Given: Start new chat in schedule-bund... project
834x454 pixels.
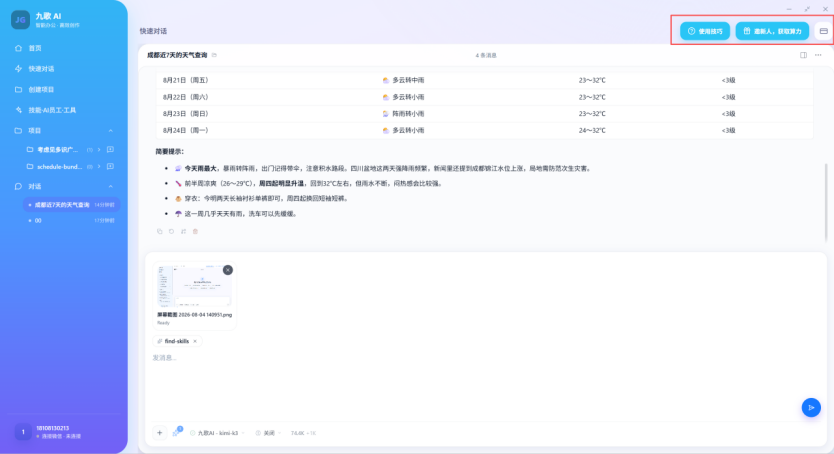Looking at the screenshot, I should coord(110,166).
